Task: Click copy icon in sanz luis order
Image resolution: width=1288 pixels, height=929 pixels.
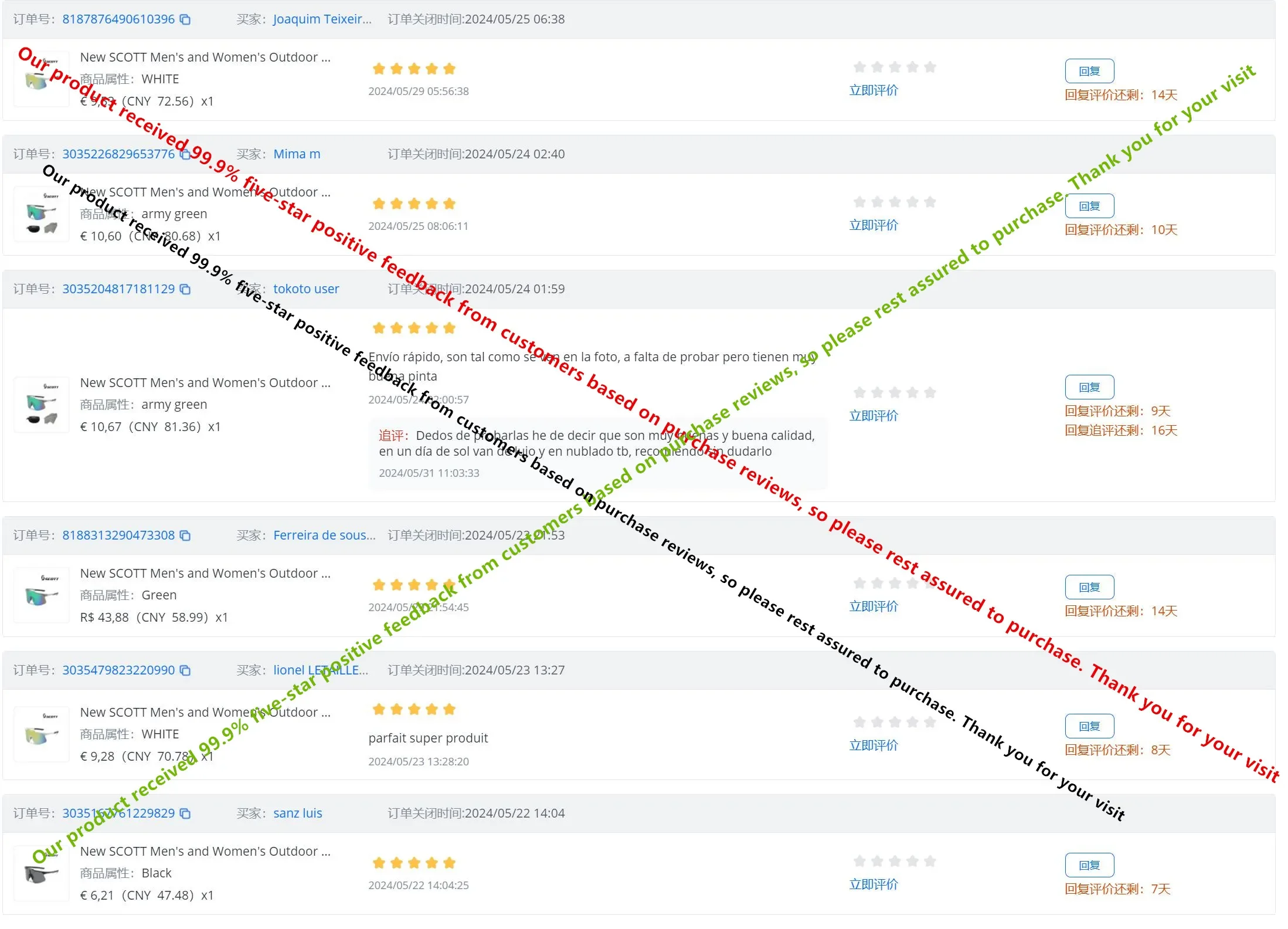Action: (185, 813)
